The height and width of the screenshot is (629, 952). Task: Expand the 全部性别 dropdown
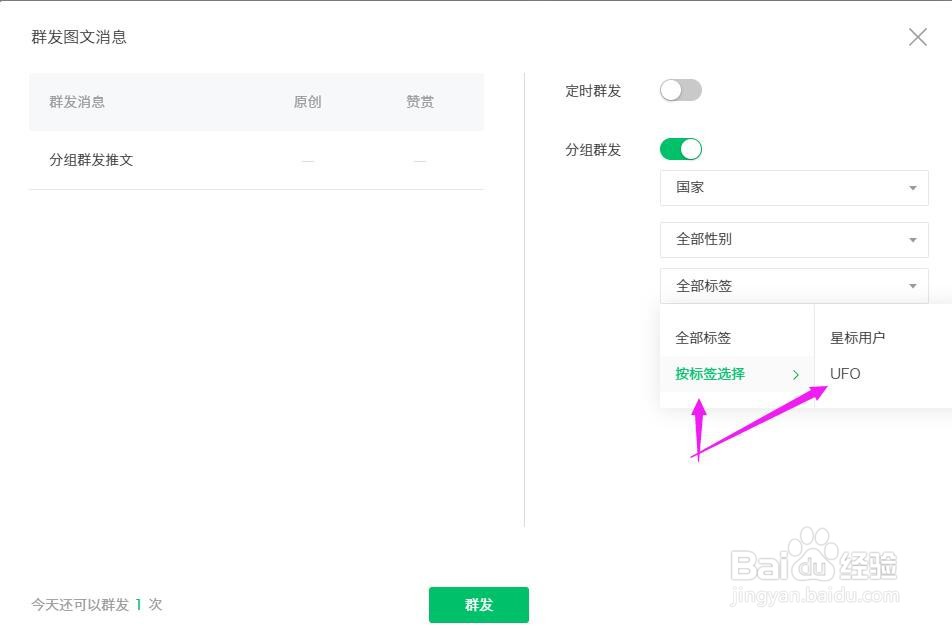[x=794, y=240]
